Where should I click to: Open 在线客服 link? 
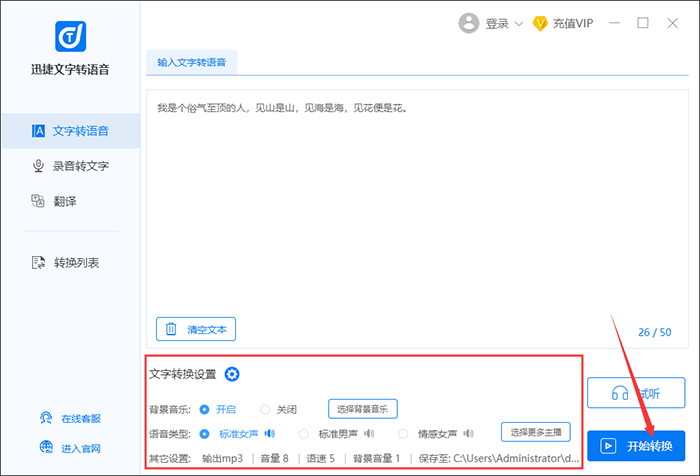(x=81, y=419)
